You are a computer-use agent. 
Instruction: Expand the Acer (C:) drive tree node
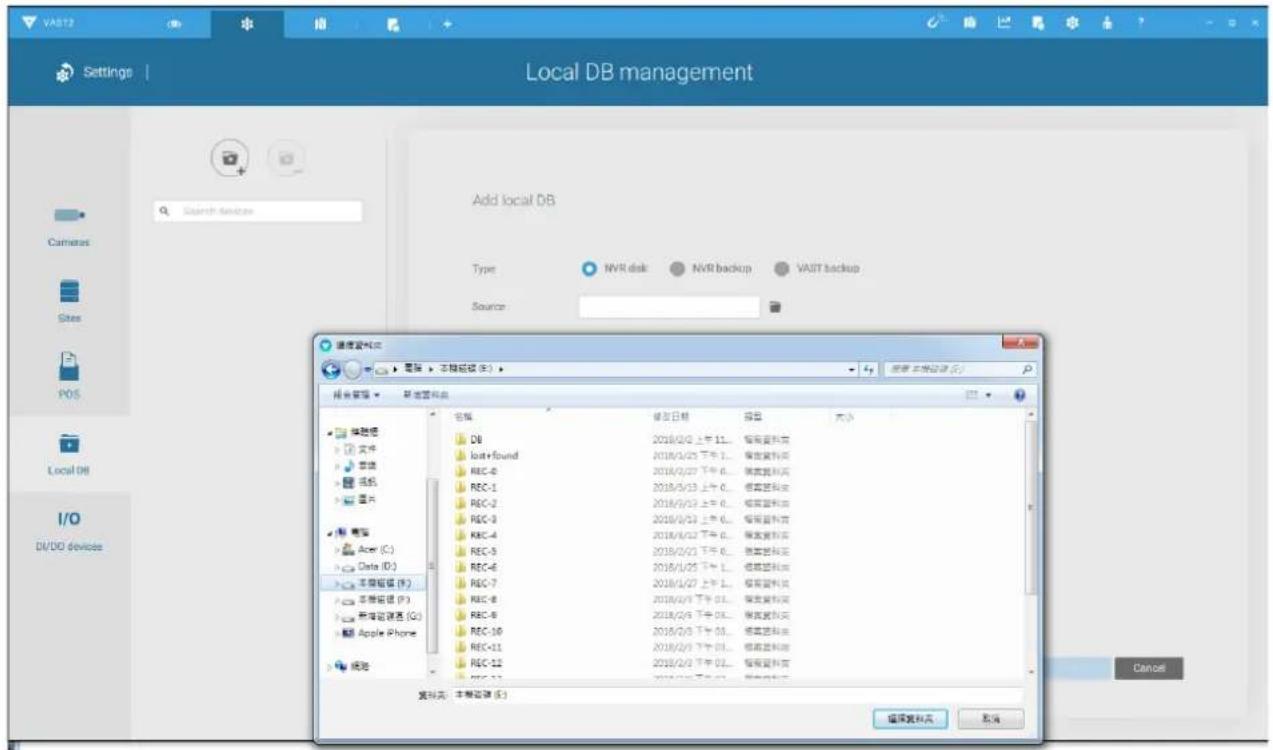(x=334, y=549)
